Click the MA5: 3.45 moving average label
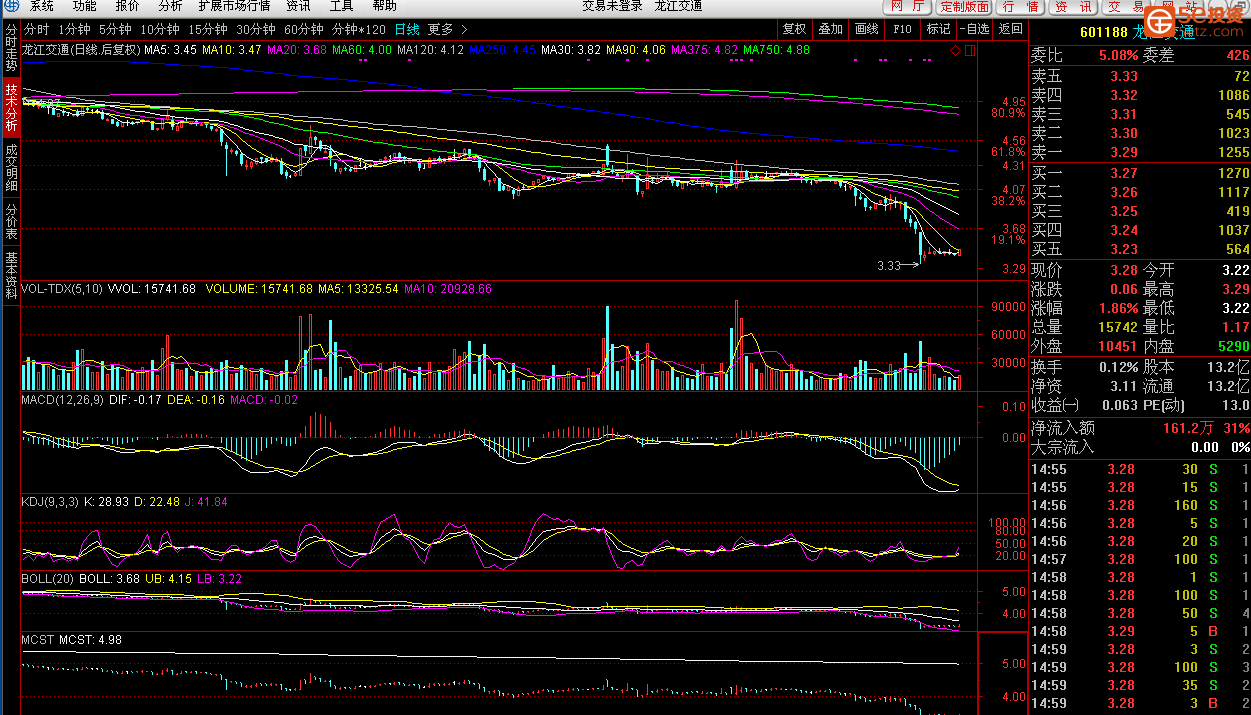Image resolution: width=1251 pixels, height=715 pixels. coord(170,50)
